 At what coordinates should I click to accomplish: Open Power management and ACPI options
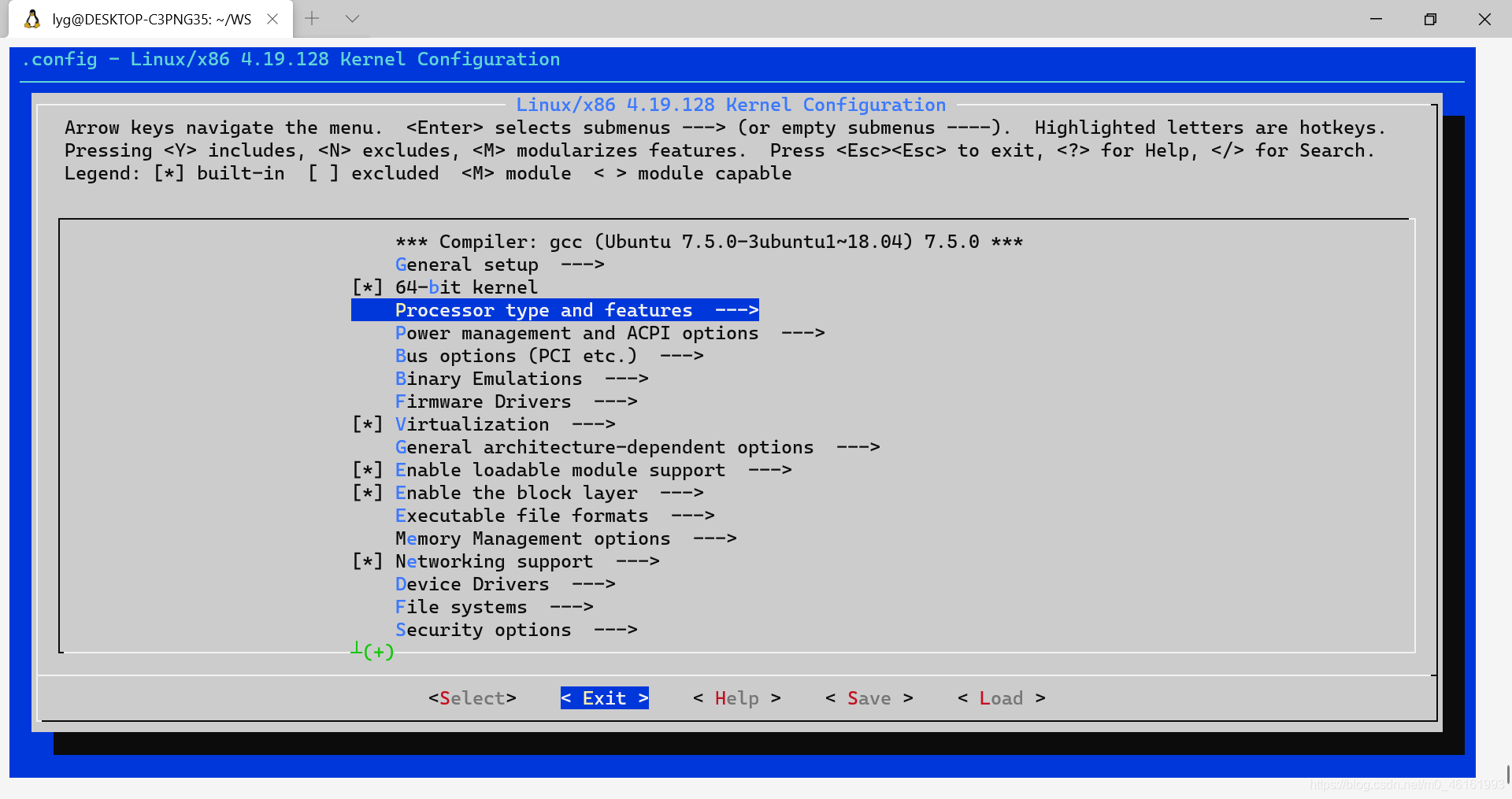(x=610, y=333)
